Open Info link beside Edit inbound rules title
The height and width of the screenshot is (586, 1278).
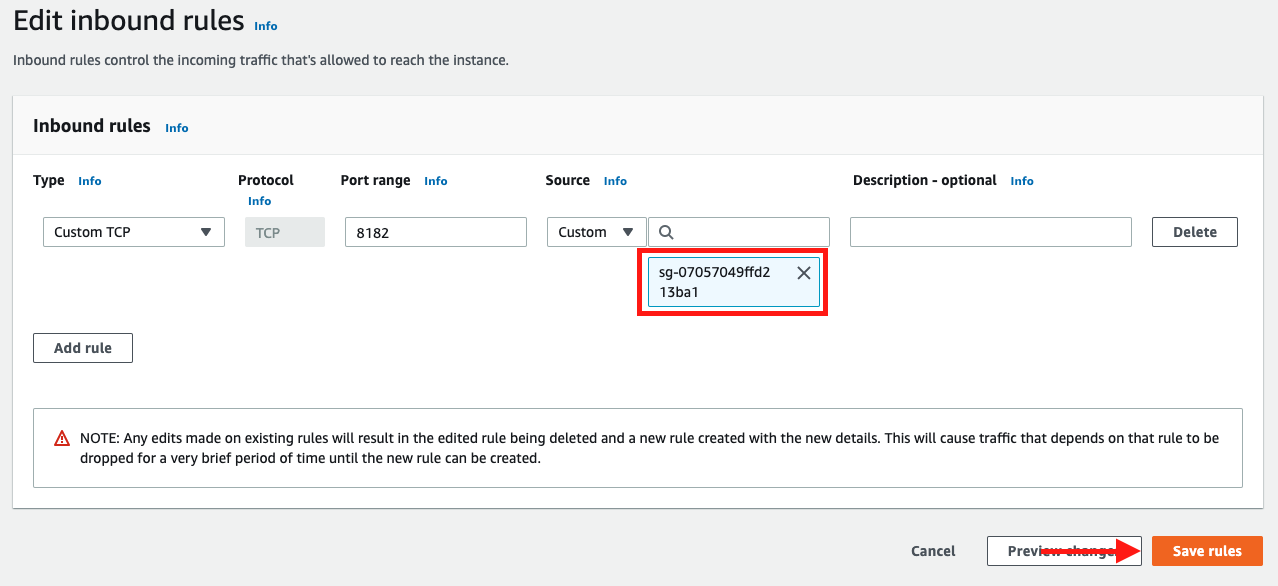[266, 26]
